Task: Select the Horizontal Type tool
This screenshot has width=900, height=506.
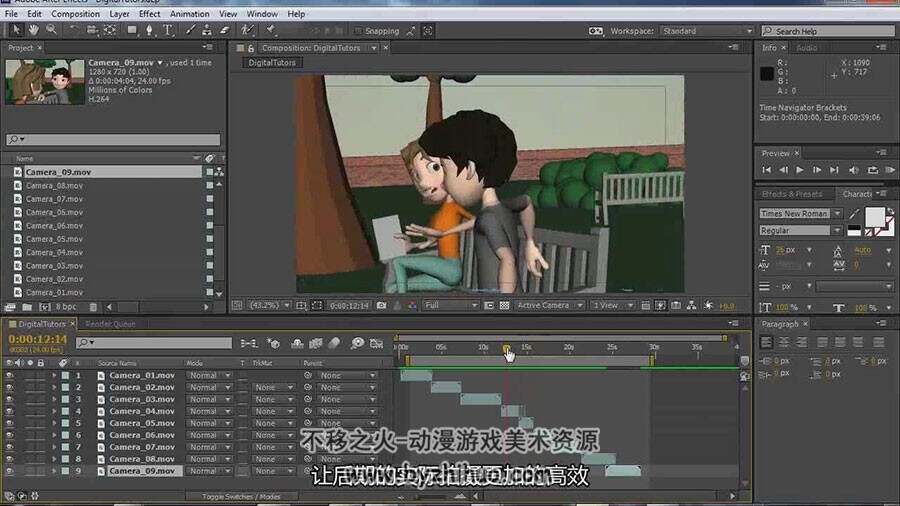Action: 168,30
